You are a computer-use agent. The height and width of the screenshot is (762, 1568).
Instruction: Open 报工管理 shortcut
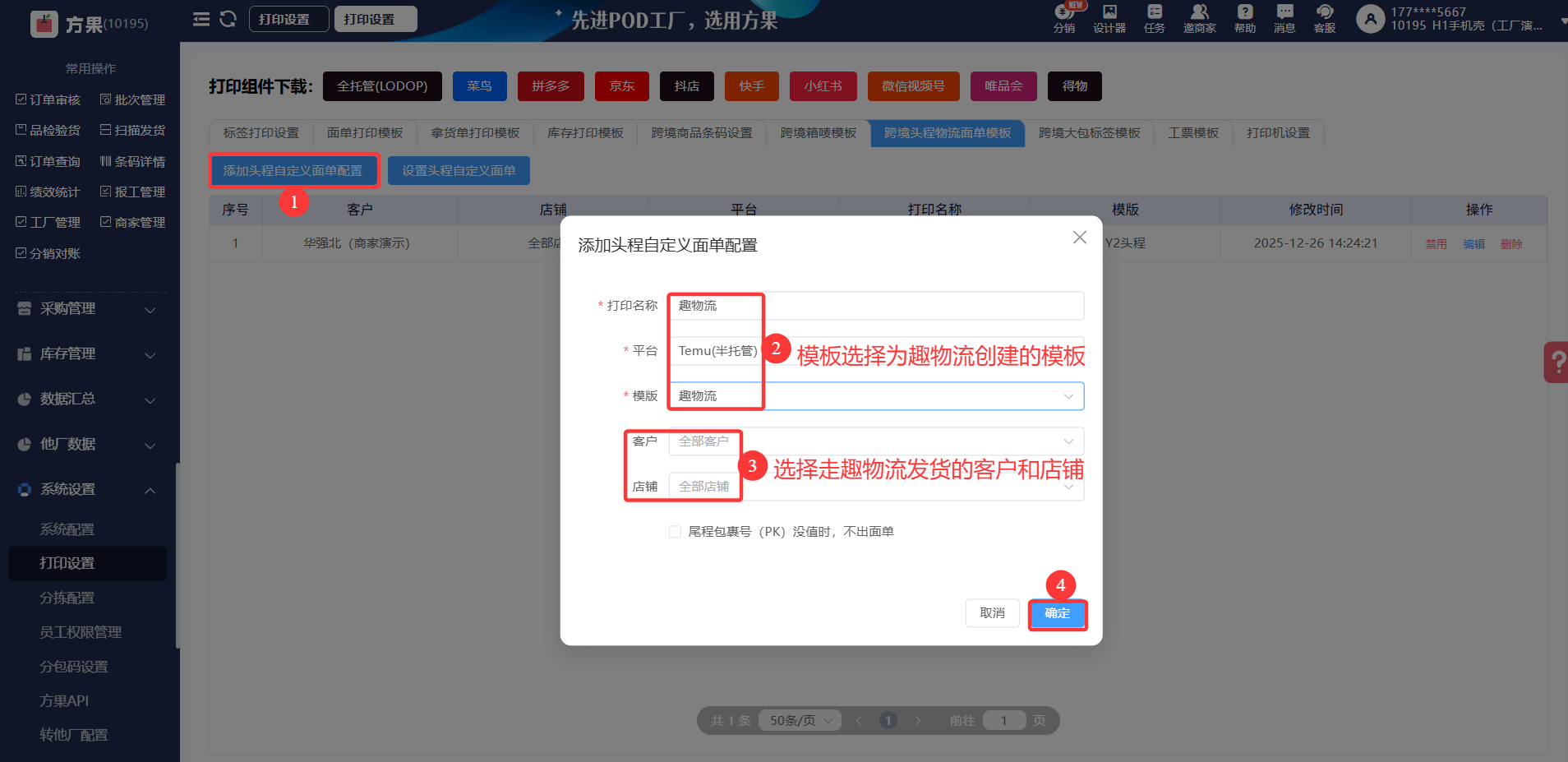pos(133,192)
